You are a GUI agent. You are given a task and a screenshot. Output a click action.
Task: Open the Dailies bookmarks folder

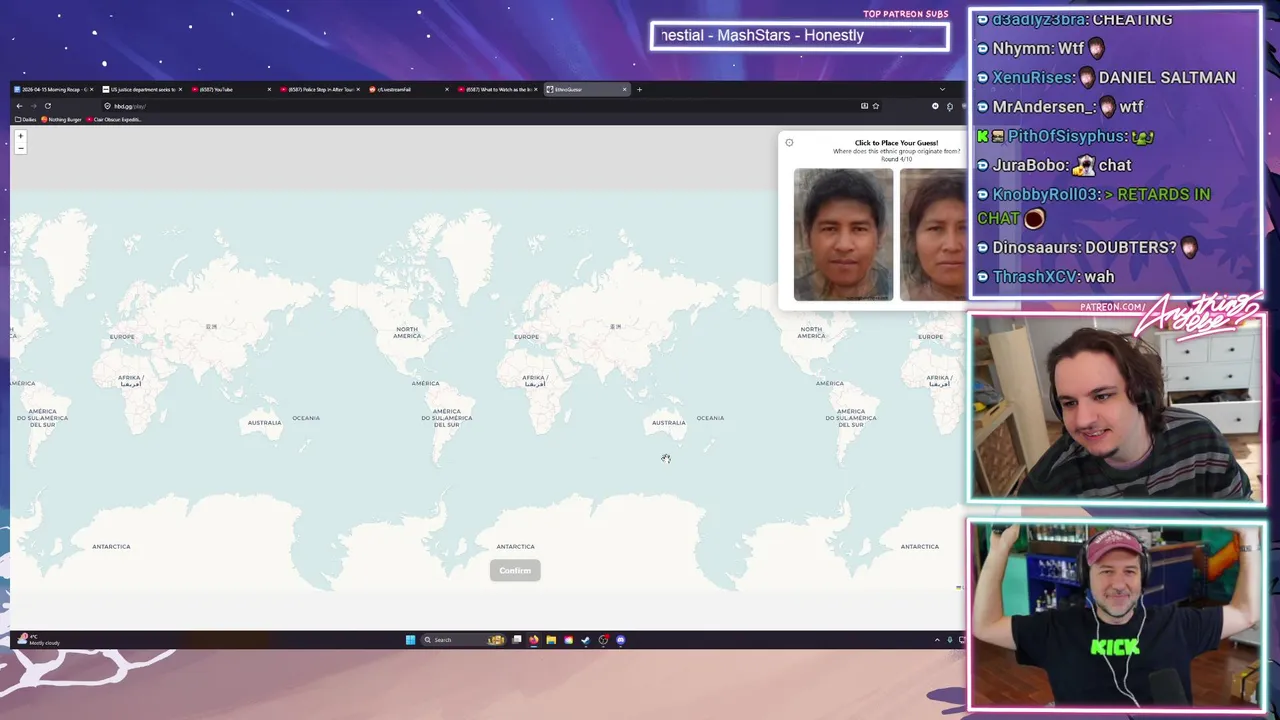tap(26, 119)
